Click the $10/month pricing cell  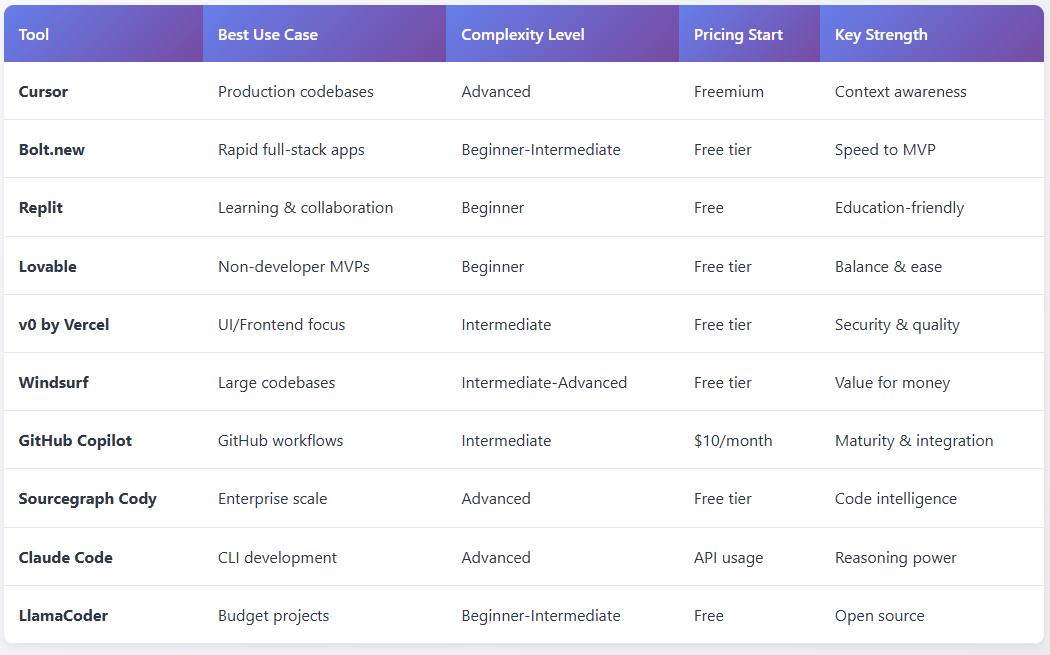click(x=733, y=441)
